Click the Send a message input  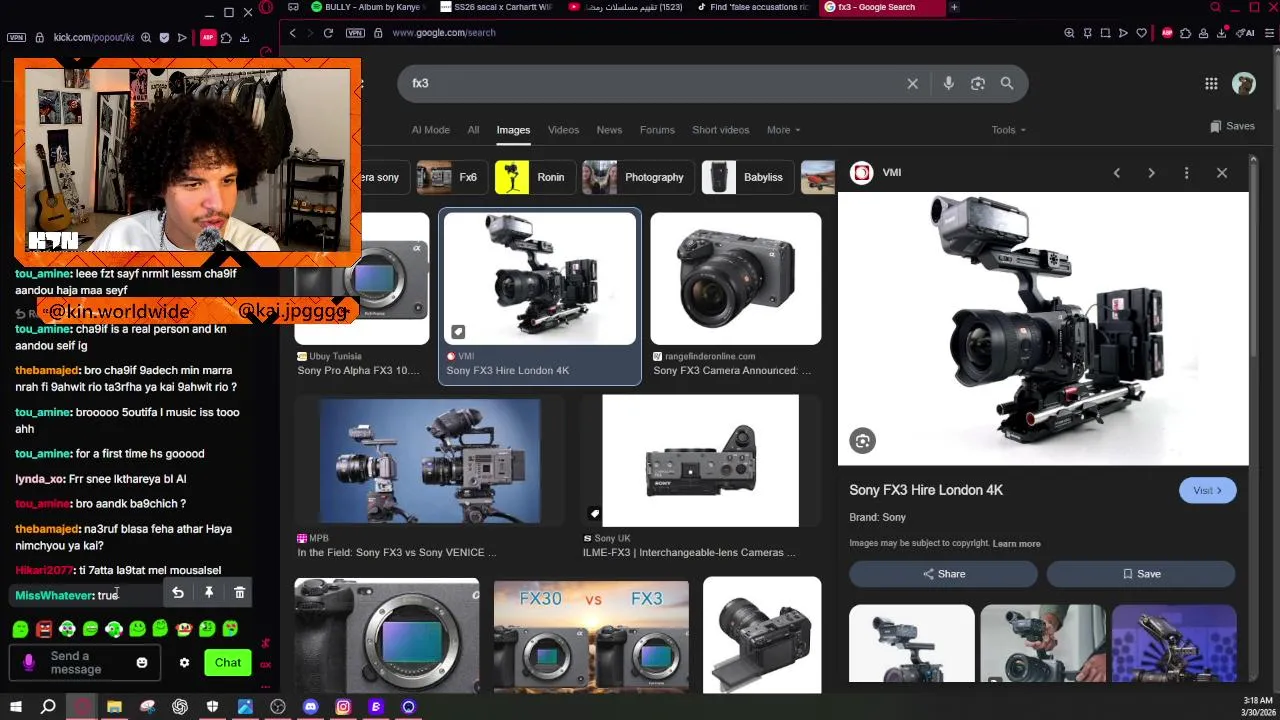[85, 663]
